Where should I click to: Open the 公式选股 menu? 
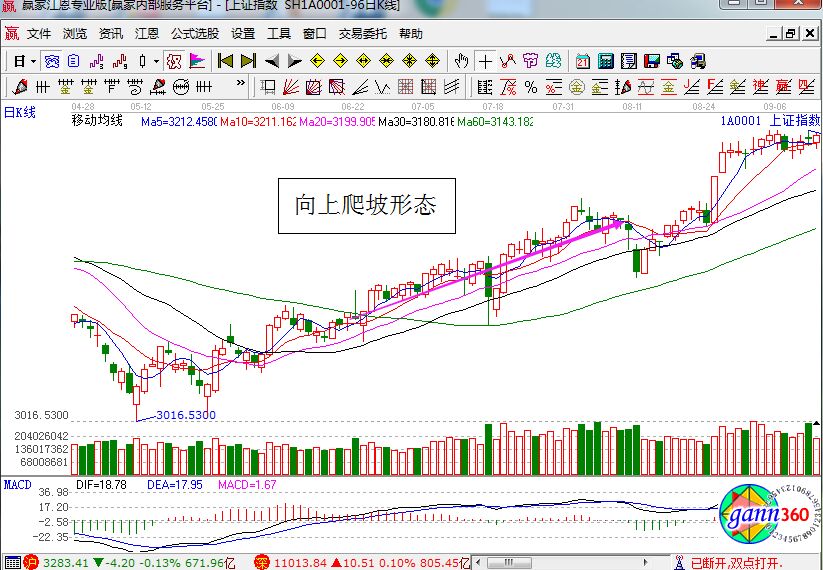(194, 33)
